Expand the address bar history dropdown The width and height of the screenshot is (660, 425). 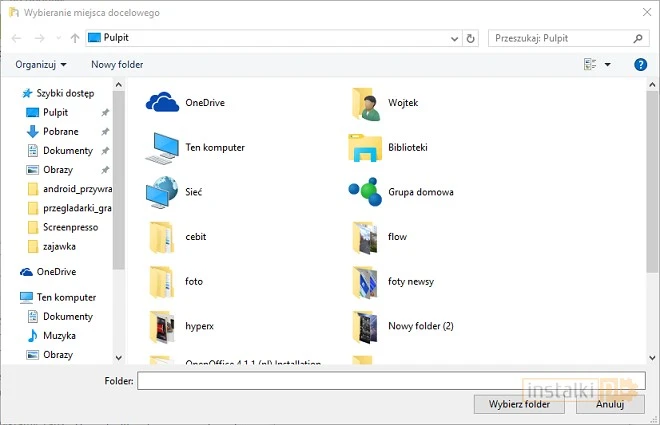pos(454,38)
